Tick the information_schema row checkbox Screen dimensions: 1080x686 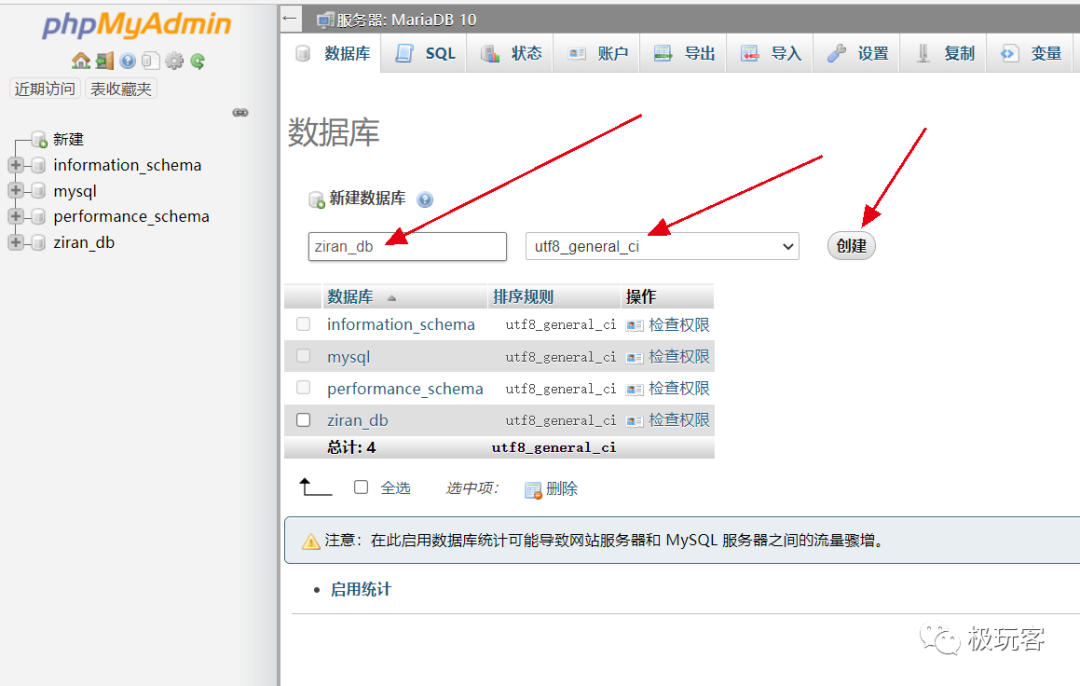303,324
